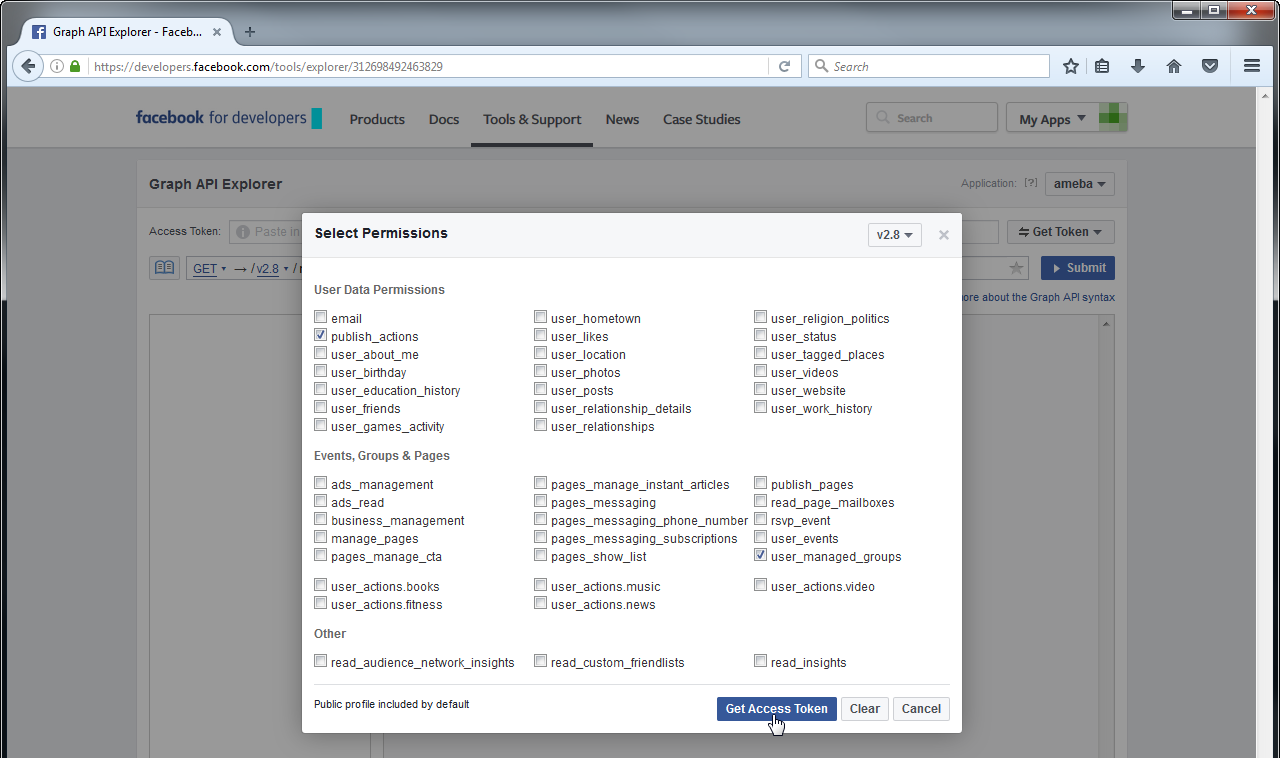Open a new browser tab
This screenshot has width=1280, height=758.
pos(250,32)
